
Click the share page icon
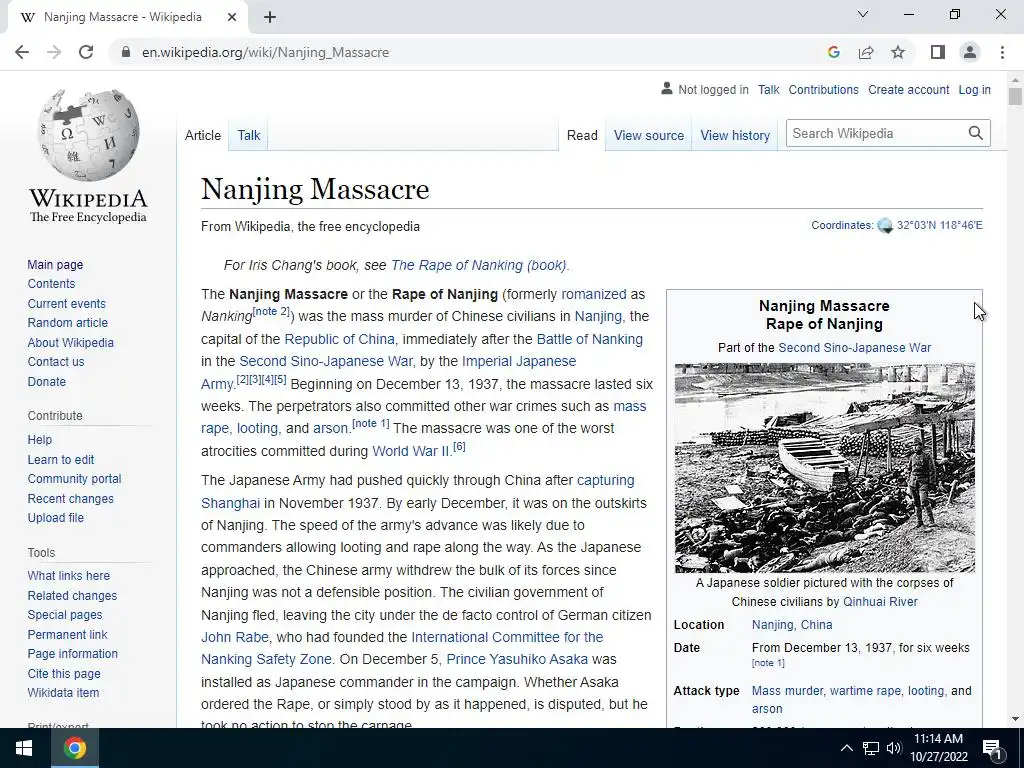tap(866, 52)
